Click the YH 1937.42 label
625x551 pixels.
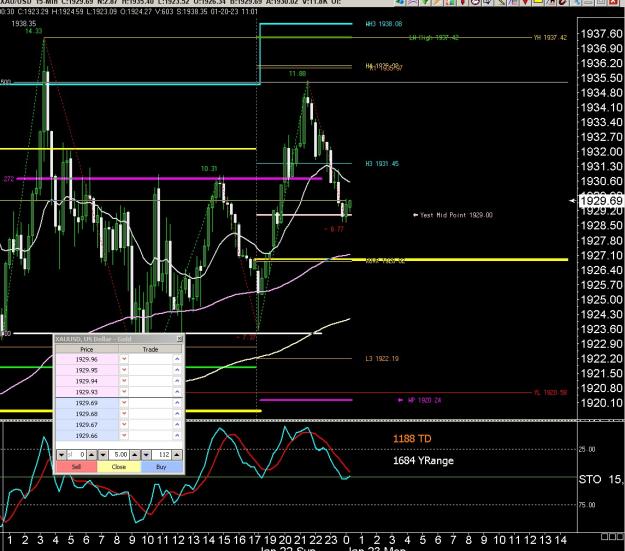point(550,37)
